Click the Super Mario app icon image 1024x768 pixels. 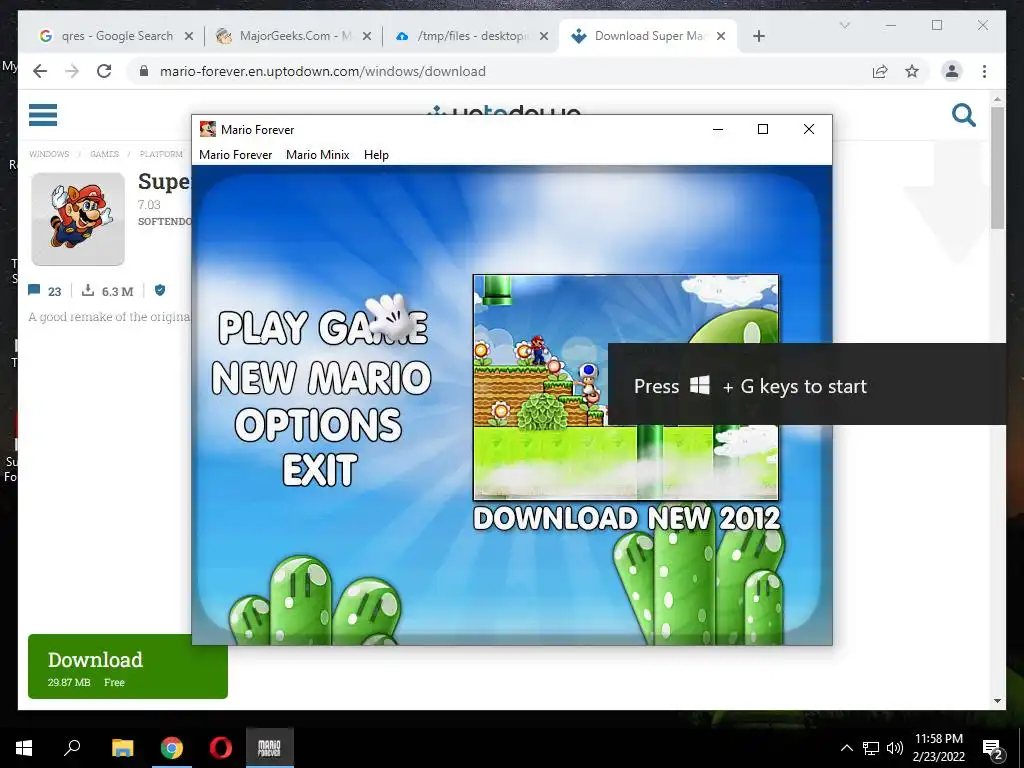tap(78, 219)
